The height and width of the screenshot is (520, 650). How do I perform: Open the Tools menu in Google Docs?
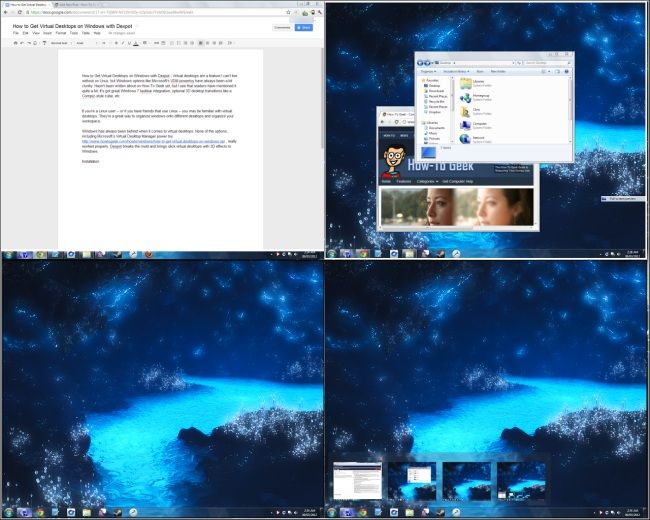click(74, 33)
